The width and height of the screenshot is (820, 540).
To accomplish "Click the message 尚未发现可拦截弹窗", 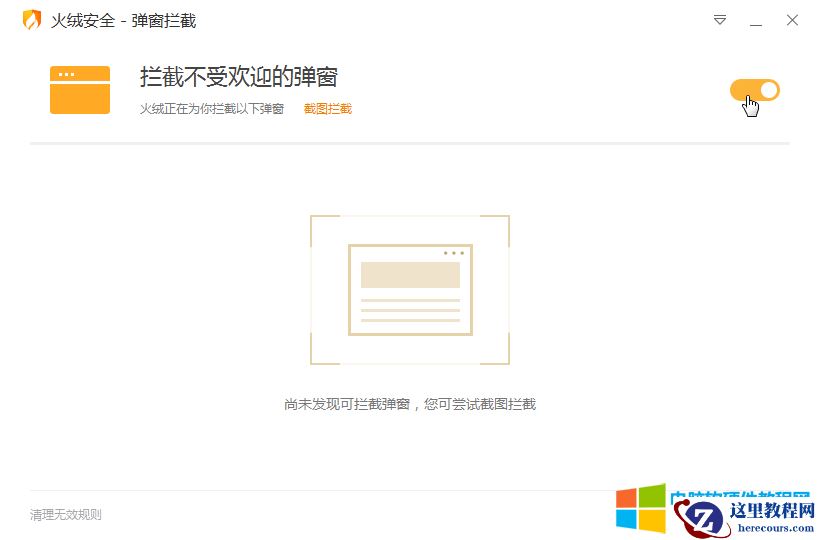I will (347, 404).
